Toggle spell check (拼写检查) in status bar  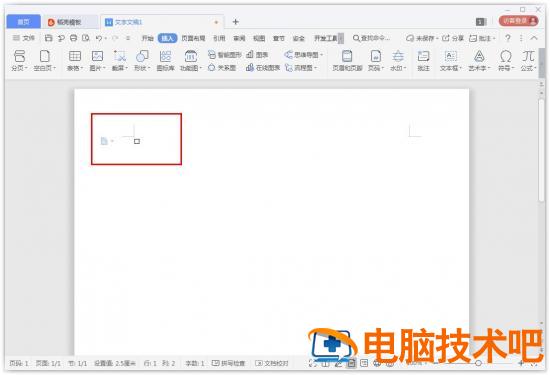[x=228, y=363]
